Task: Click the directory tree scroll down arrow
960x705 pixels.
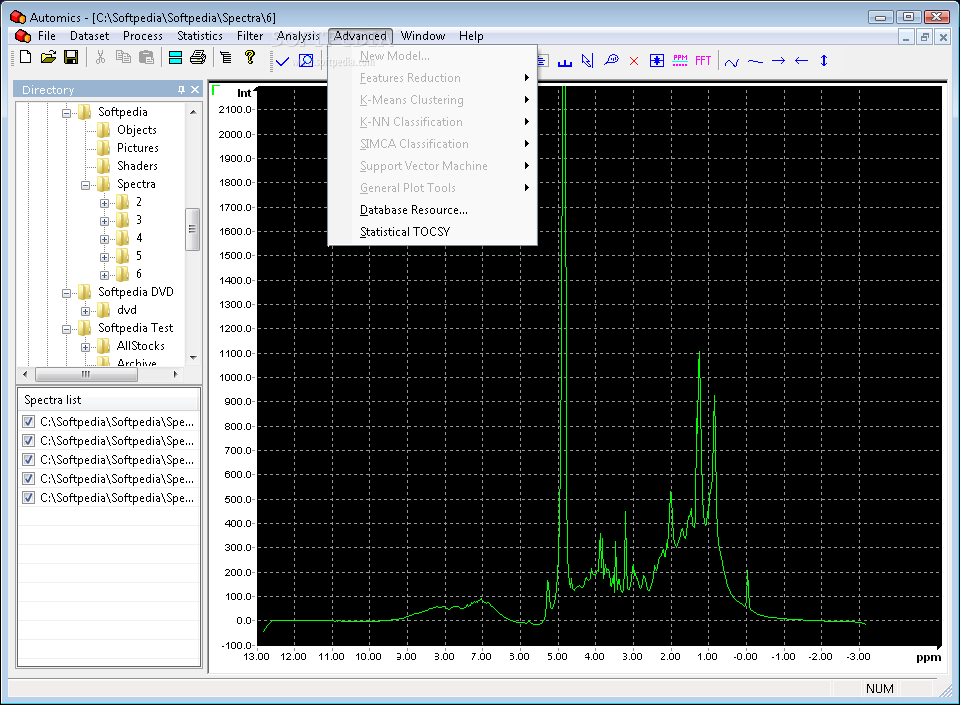Action: 193,357
